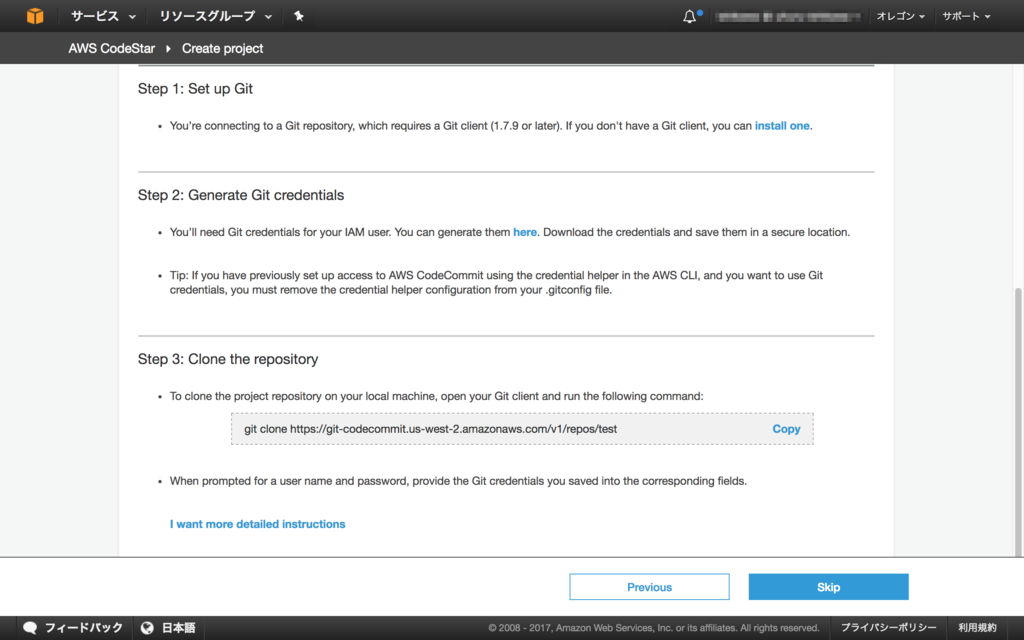
Task: Open the "here" link for Git credentials
Action: pyautogui.click(x=524, y=232)
